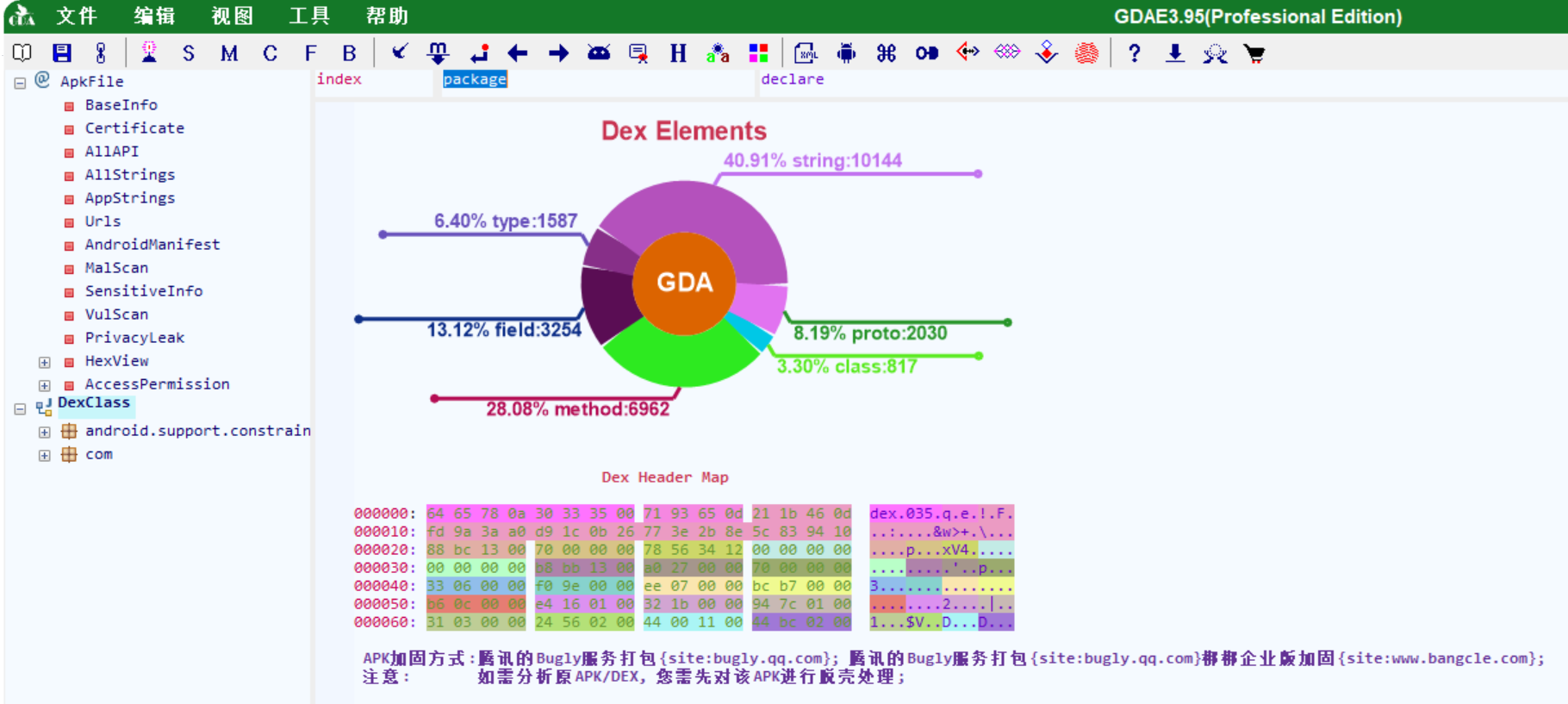Click the red fingerprint icon

pyautogui.click(x=1087, y=53)
